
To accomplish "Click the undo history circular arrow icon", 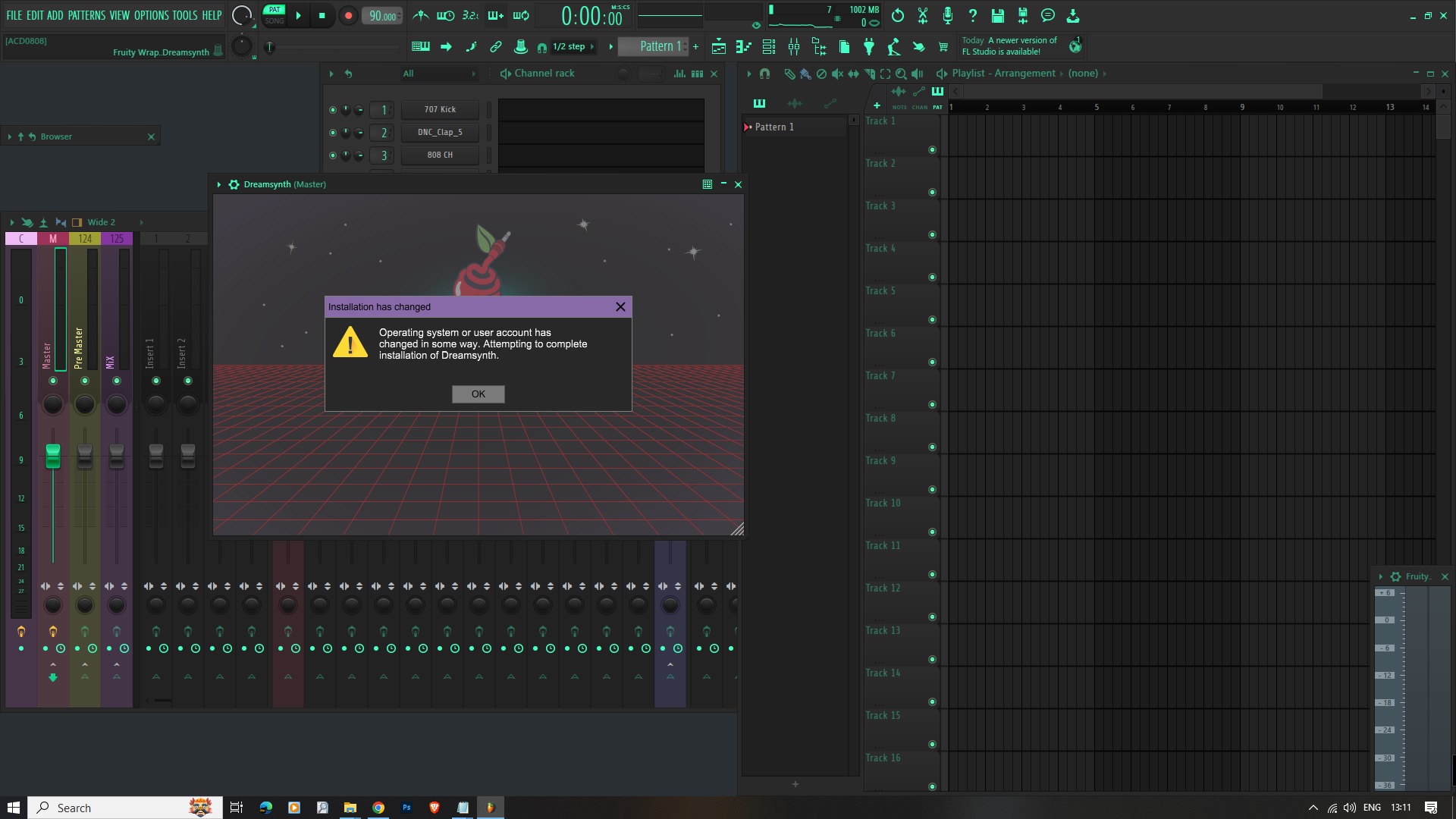I will (898, 15).
